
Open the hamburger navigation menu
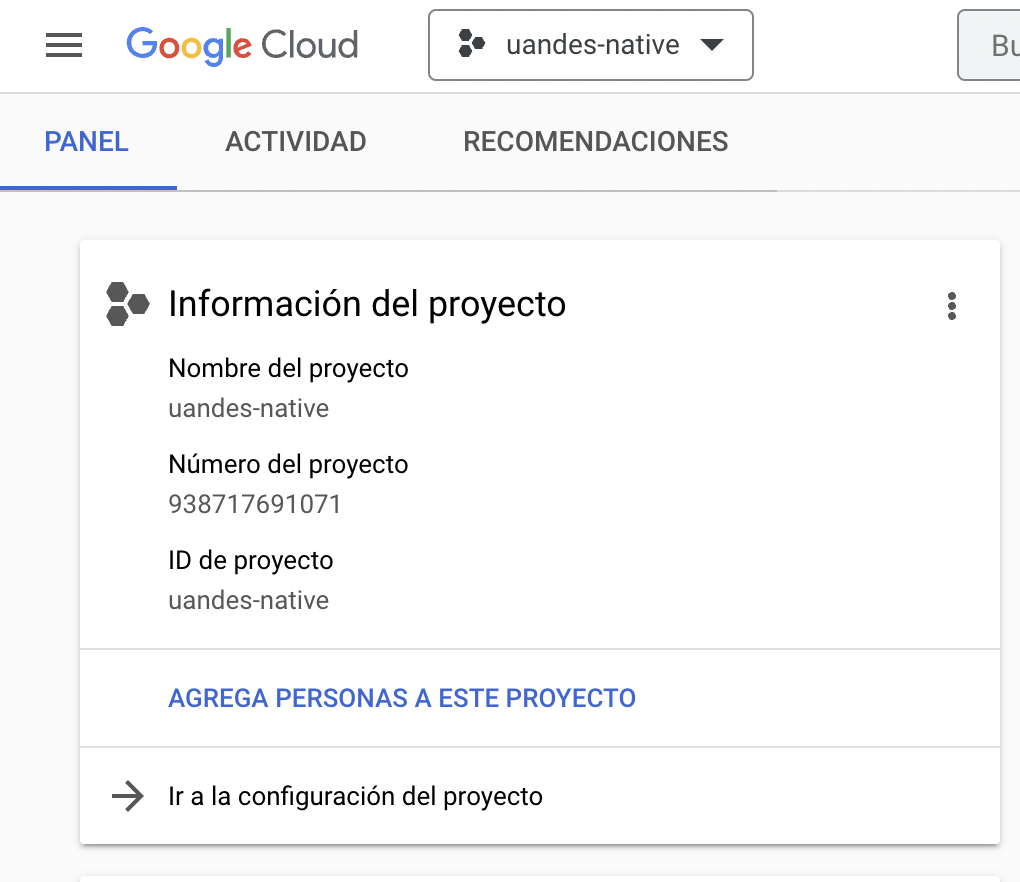click(64, 45)
